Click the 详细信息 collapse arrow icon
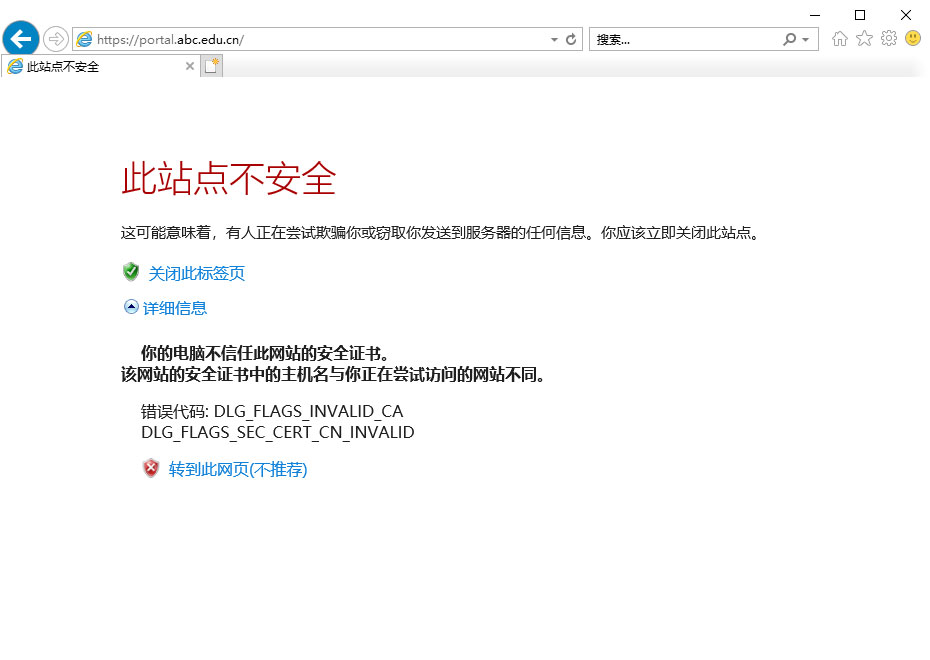Viewport: 930px width, 660px height. tap(131, 307)
